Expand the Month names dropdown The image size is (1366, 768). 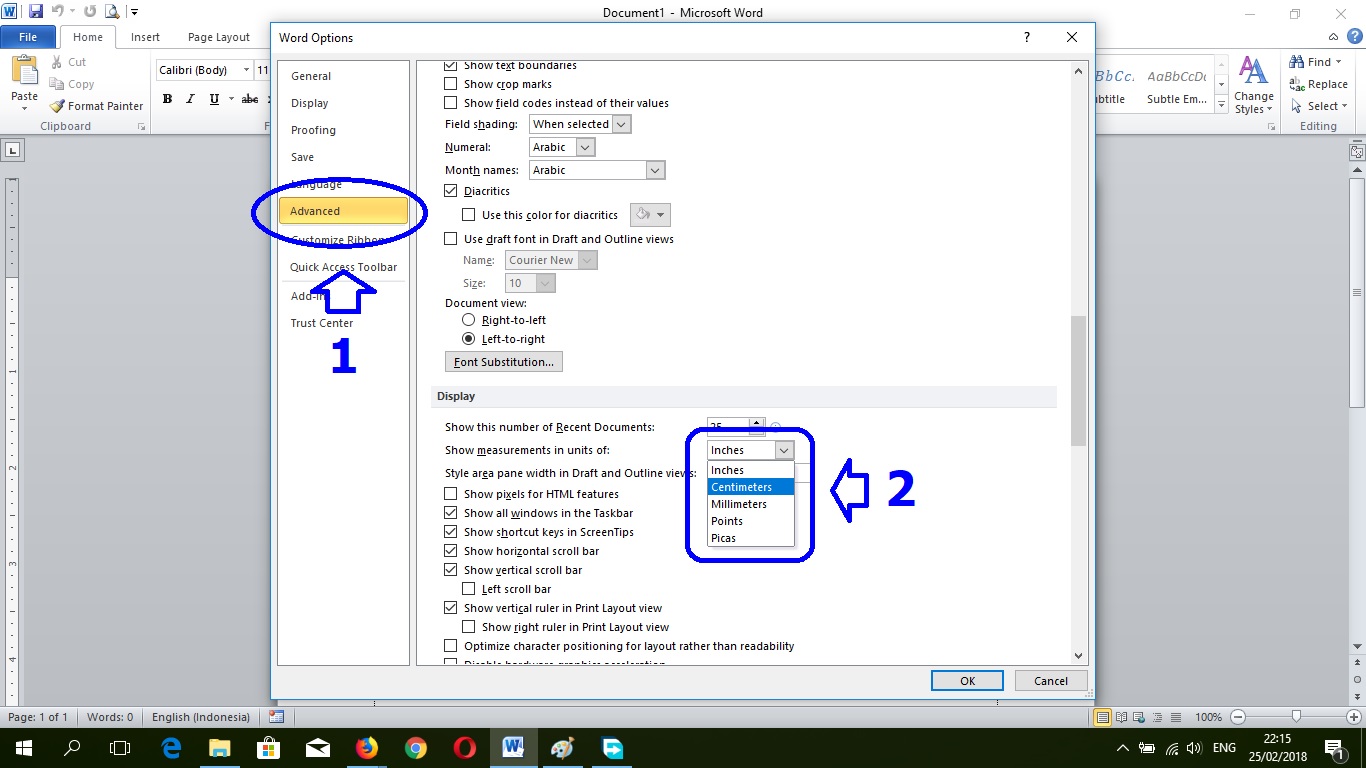655,169
